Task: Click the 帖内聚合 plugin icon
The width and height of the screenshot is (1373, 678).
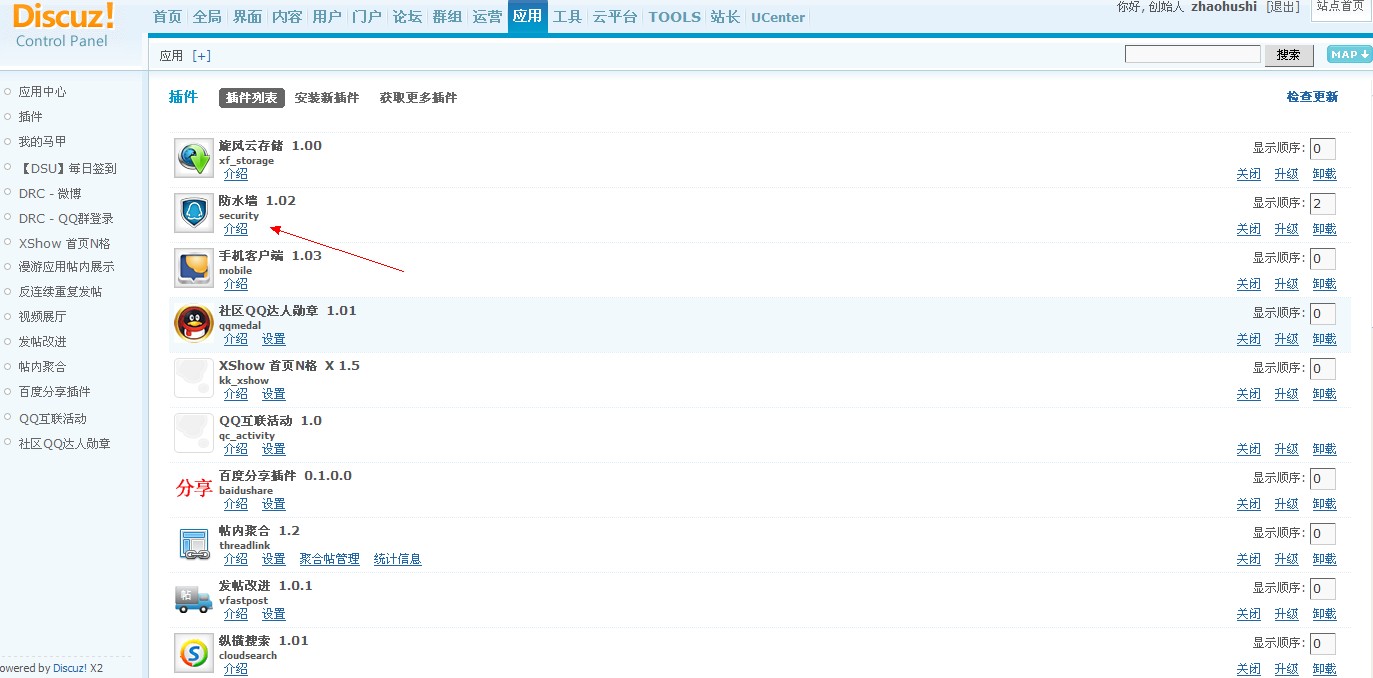Action: (x=194, y=544)
